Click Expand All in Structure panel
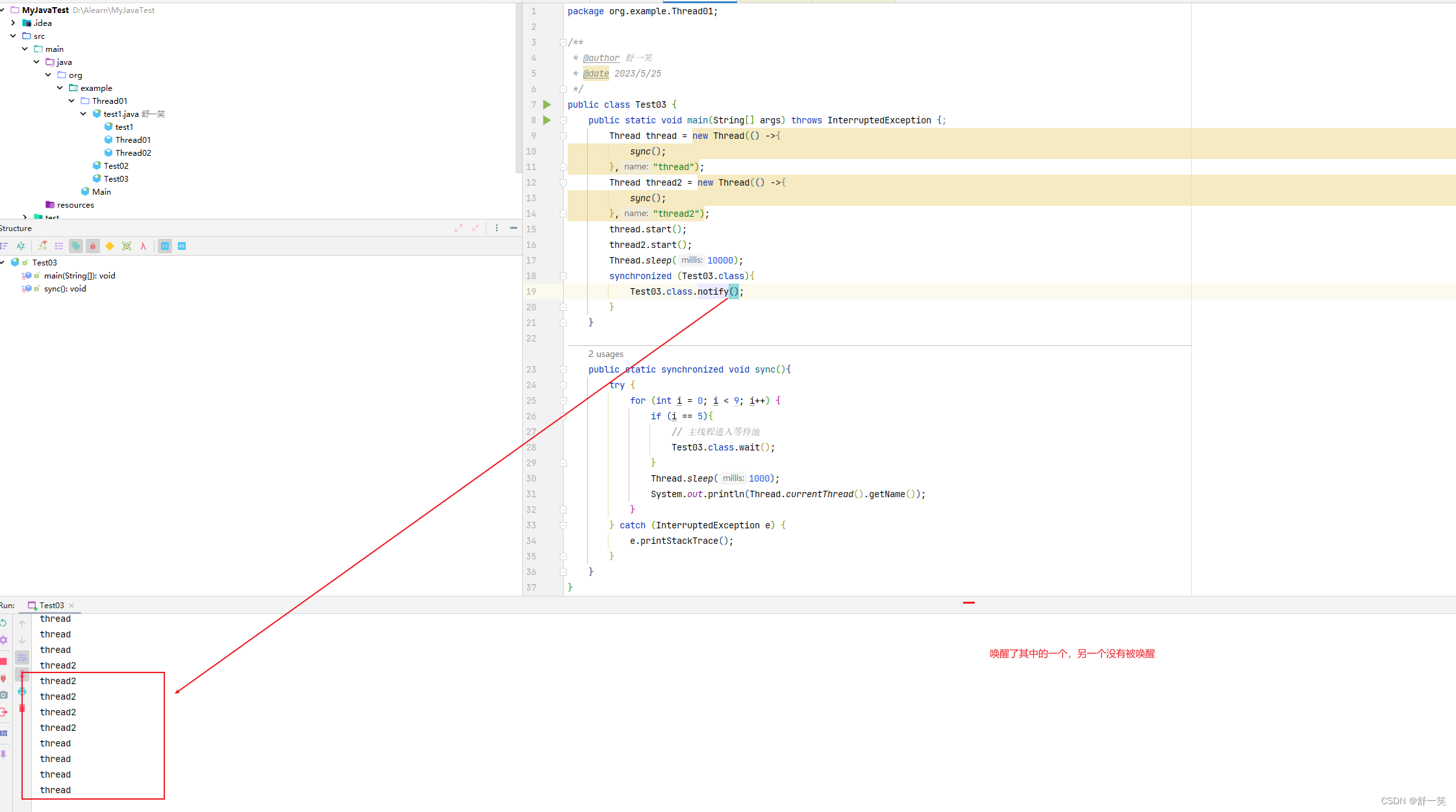Image resolution: width=1456 pixels, height=812 pixels. click(x=458, y=228)
